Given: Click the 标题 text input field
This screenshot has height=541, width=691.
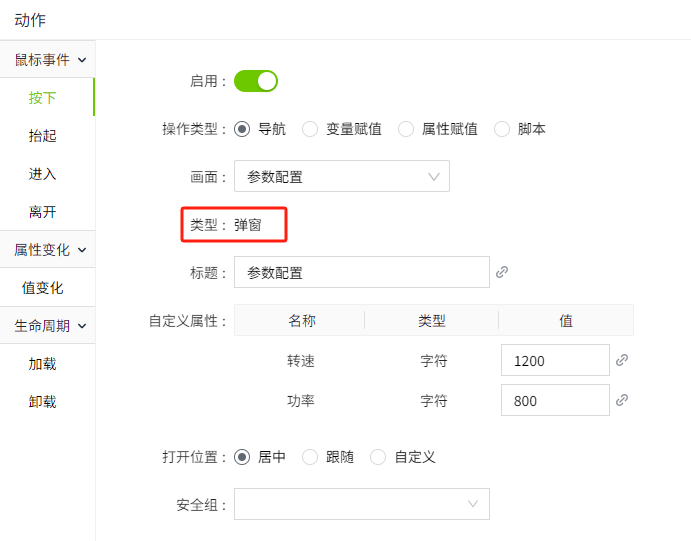Looking at the screenshot, I should click(x=361, y=272).
